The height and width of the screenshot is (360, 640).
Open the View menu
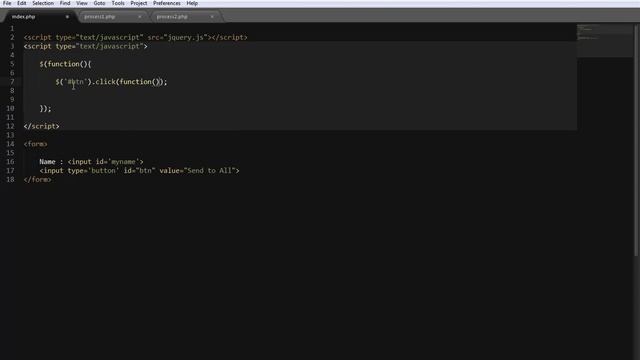tap(82, 3)
